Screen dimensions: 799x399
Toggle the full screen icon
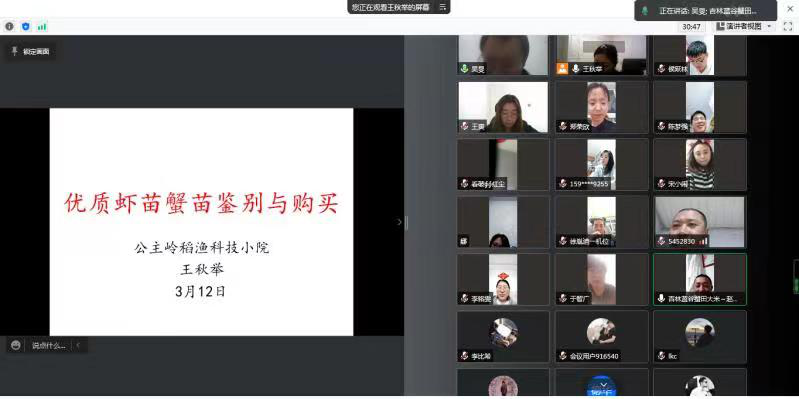point(787,26)
